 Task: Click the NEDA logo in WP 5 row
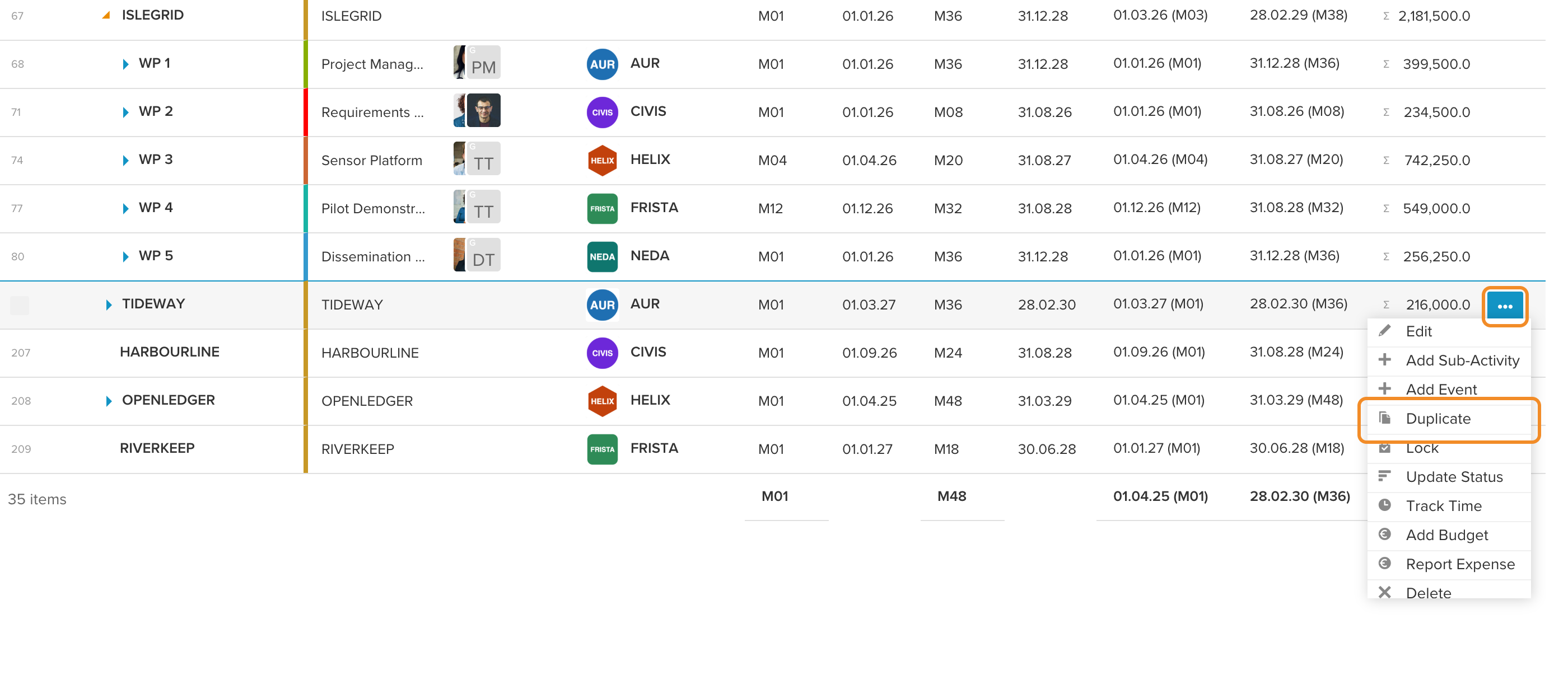602,256
